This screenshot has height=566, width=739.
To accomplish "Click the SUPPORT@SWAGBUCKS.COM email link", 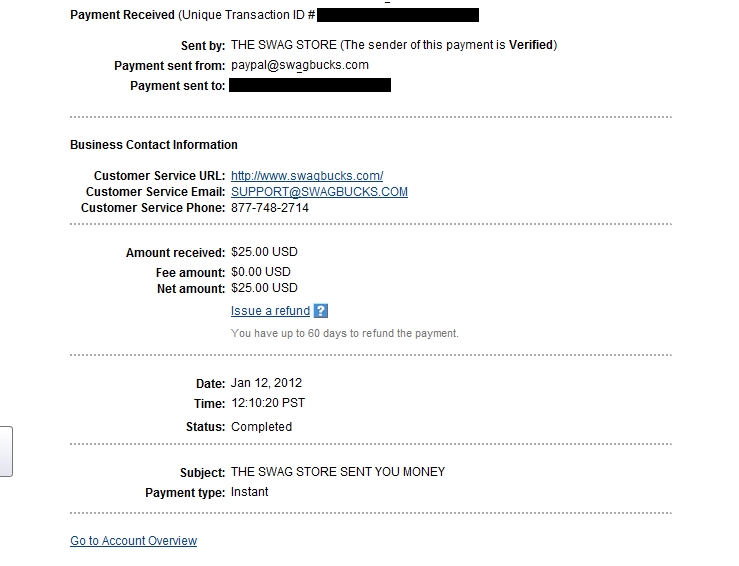I will [x=319, y=192].
